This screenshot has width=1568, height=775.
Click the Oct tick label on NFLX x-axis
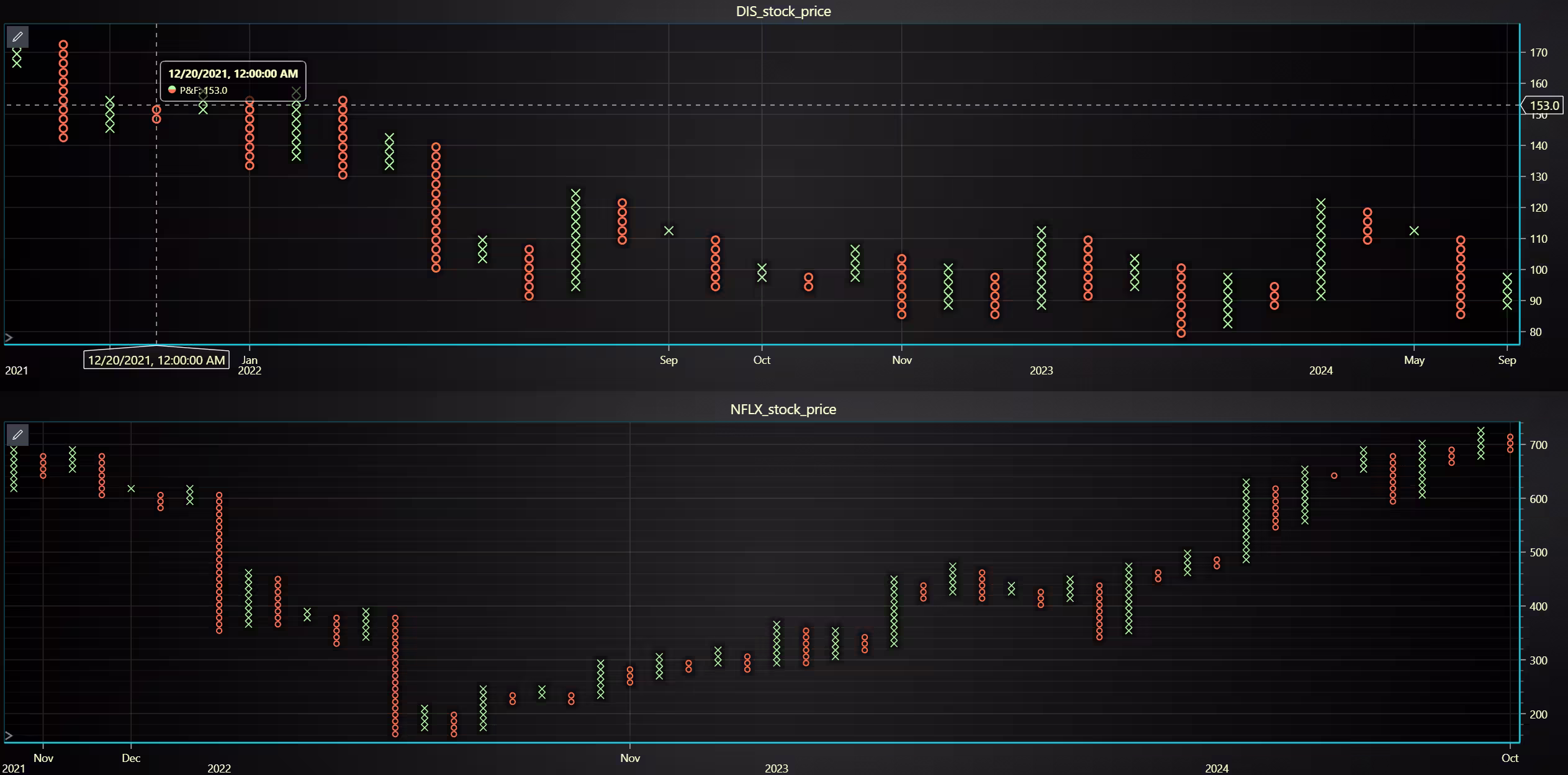[1510, 758]
